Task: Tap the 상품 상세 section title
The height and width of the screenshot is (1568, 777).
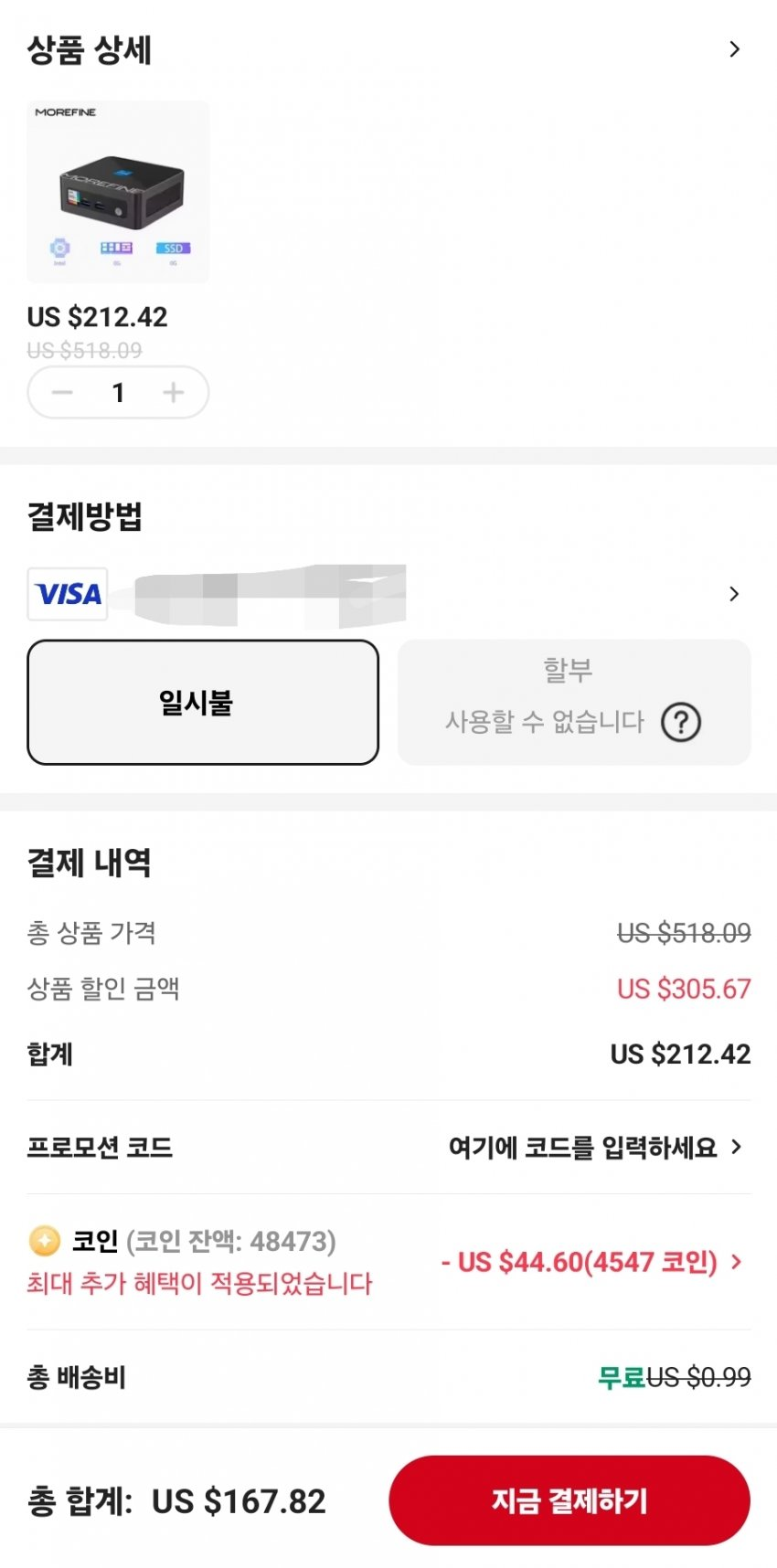Action: click(90, 50)
